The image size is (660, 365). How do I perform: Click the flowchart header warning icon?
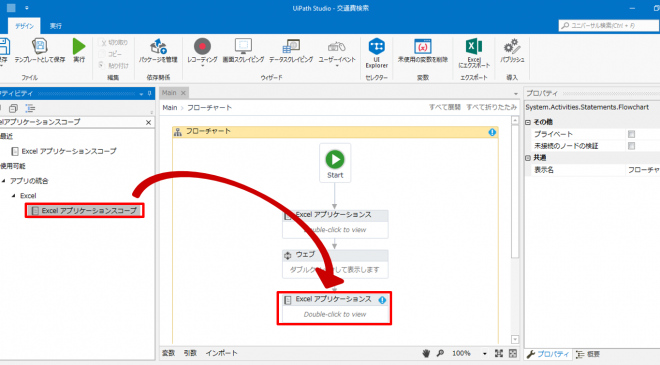coord(492,132)
